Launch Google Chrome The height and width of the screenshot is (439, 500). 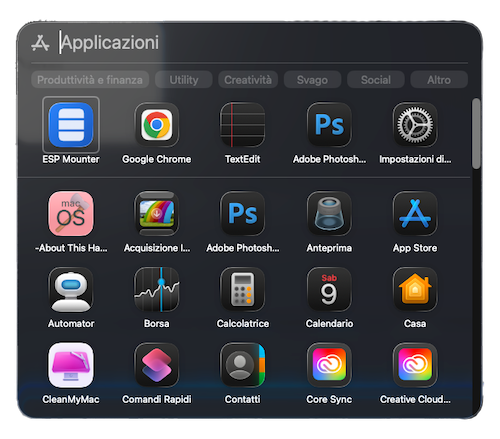(x=157, y=125)
